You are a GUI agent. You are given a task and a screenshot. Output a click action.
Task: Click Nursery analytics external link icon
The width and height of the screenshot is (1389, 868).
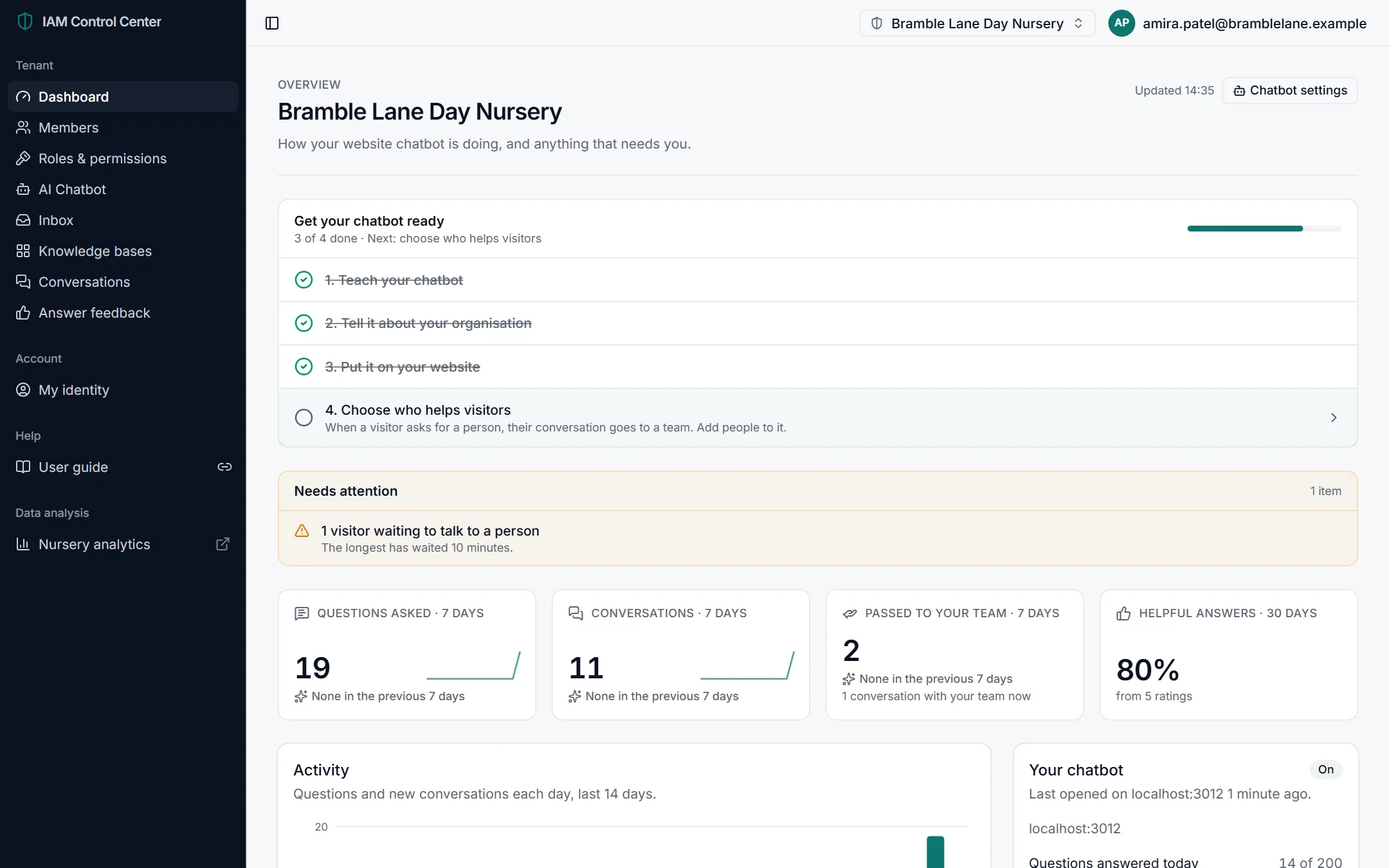(x=222, y=544)
